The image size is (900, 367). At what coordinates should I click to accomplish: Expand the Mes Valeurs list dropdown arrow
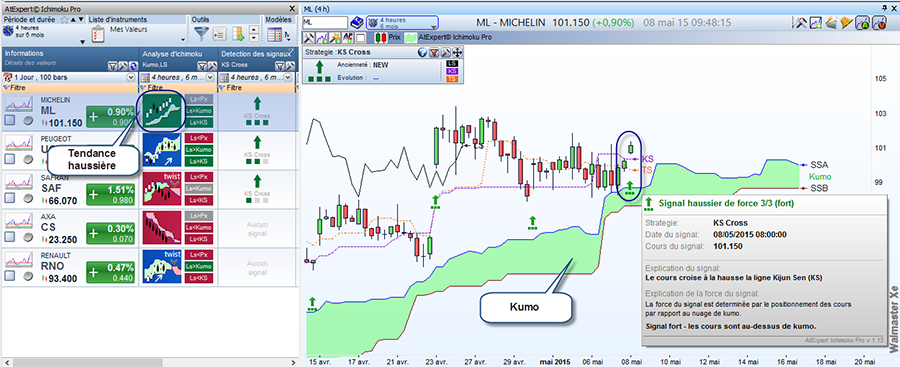tap(183, 40)
